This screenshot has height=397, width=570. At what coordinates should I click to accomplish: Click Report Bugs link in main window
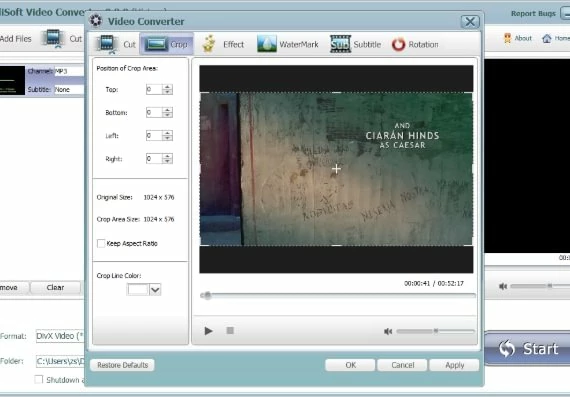point(533,14)
